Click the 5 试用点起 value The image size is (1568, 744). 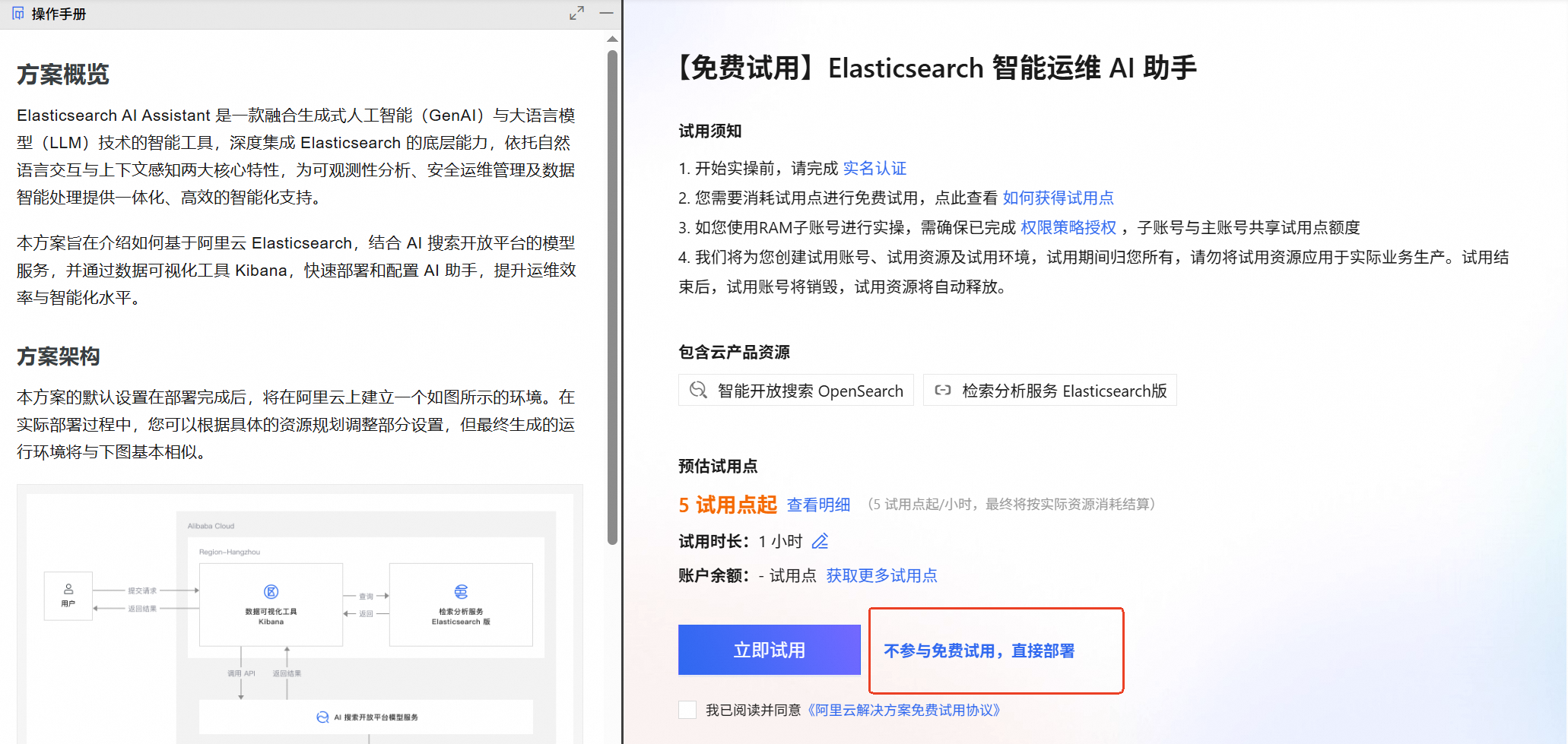pos(728,505)
